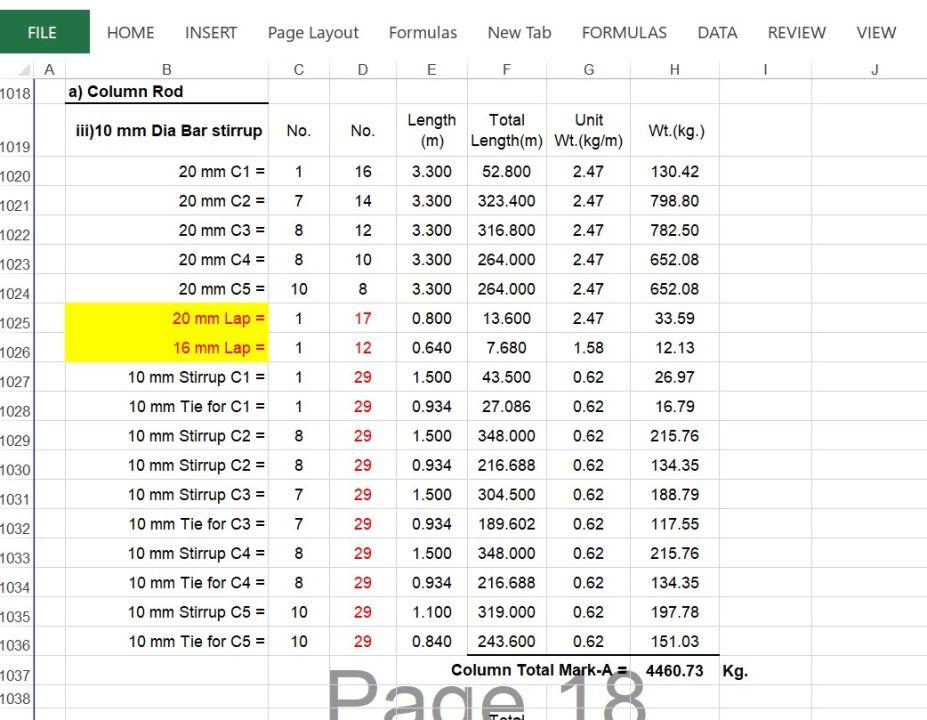The height and width of the screenshot is (720, 927).
Task: Select the yellow '16 mm Lap =' cell
Action: click(x=167, y=348)
